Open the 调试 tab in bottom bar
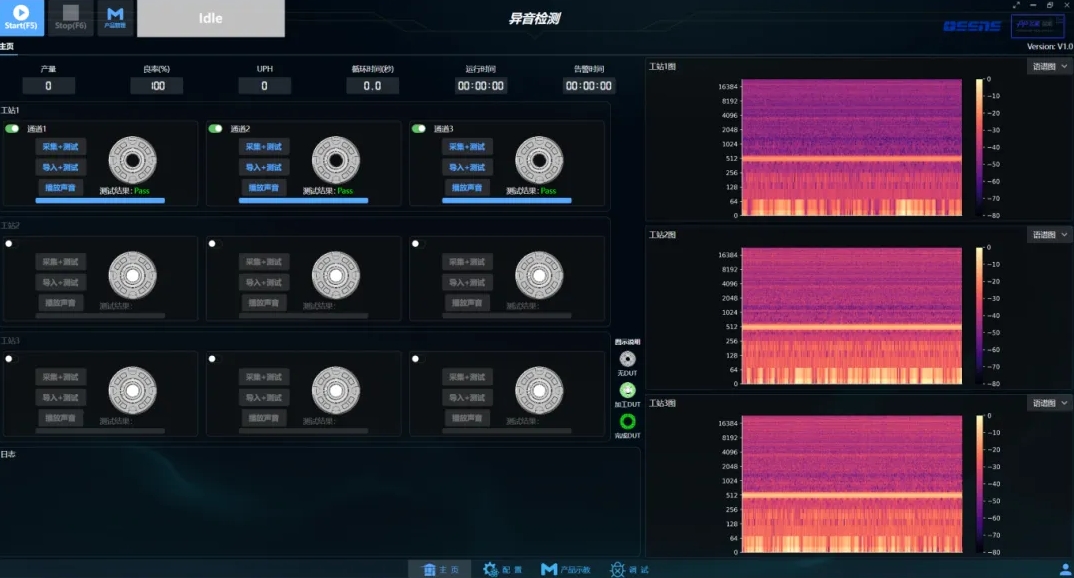This screenshot has width=1074, height=578. tap(630, 569)
